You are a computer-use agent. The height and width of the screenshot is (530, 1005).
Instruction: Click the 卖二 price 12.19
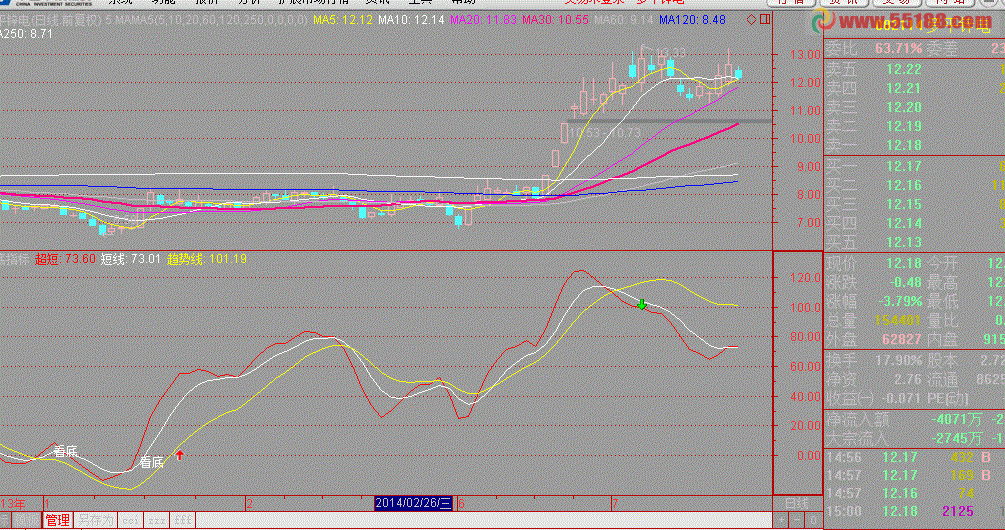pyautogui.click(x=904, y=126)
